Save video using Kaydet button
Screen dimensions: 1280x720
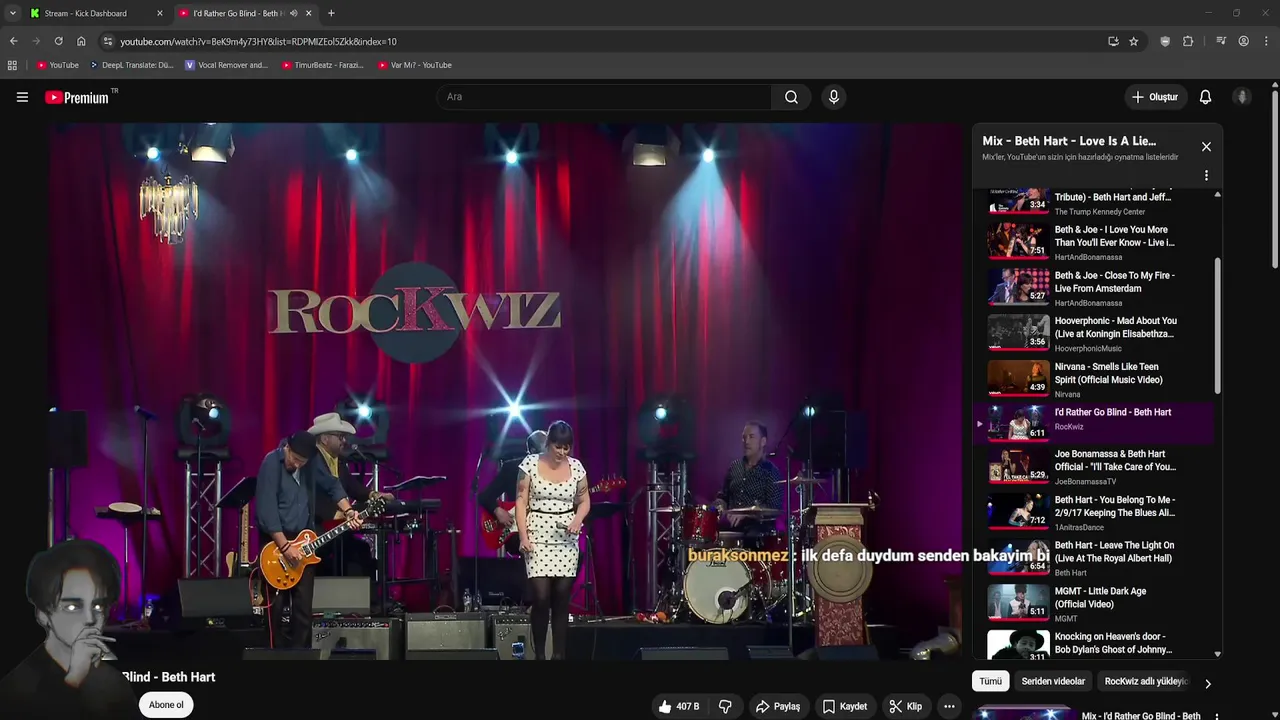pos(845,706)
